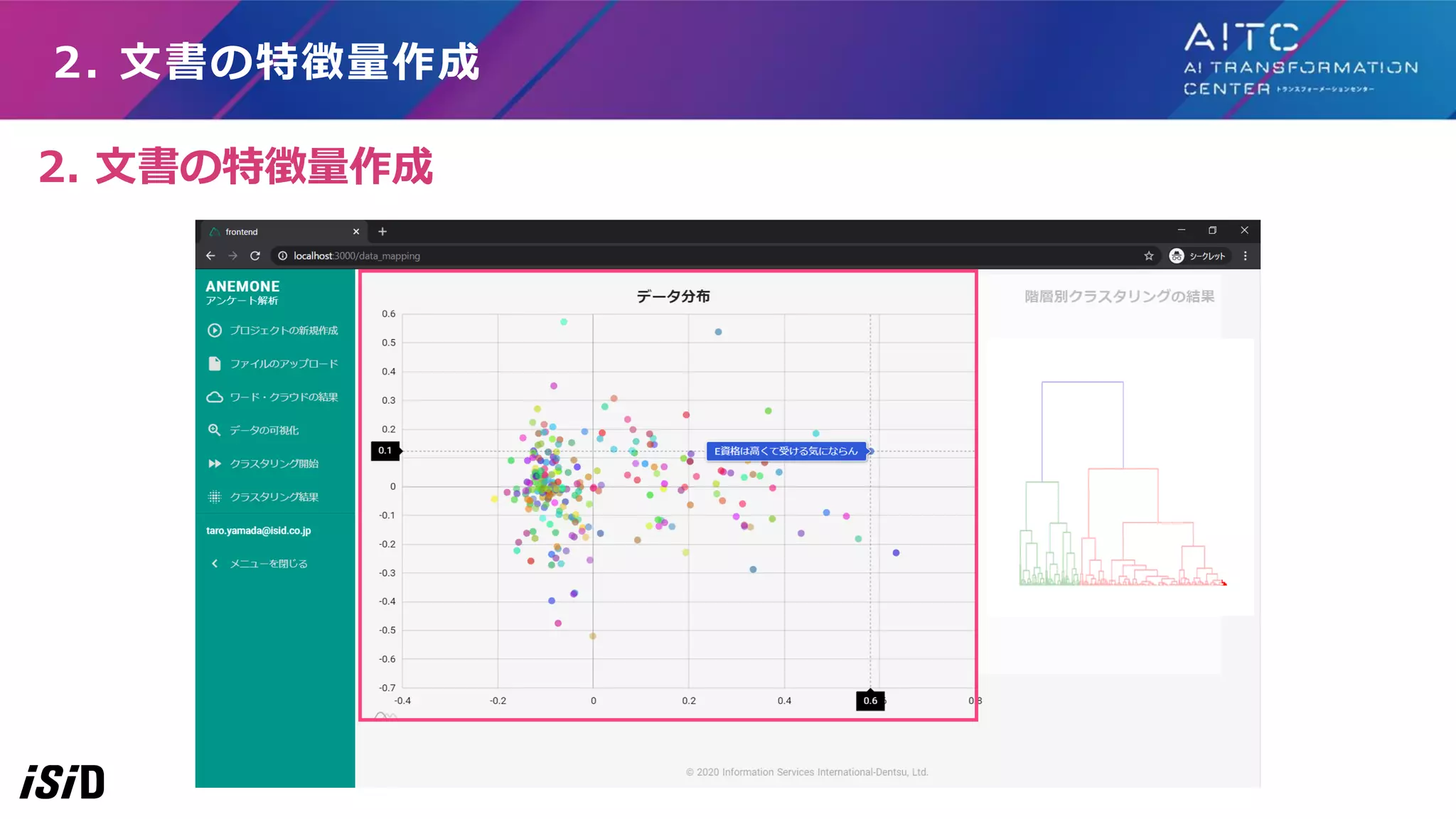Viewport: 1456px width, 819px height.
Task: Click the データ分布 chart title
Action: coord(673,296)
